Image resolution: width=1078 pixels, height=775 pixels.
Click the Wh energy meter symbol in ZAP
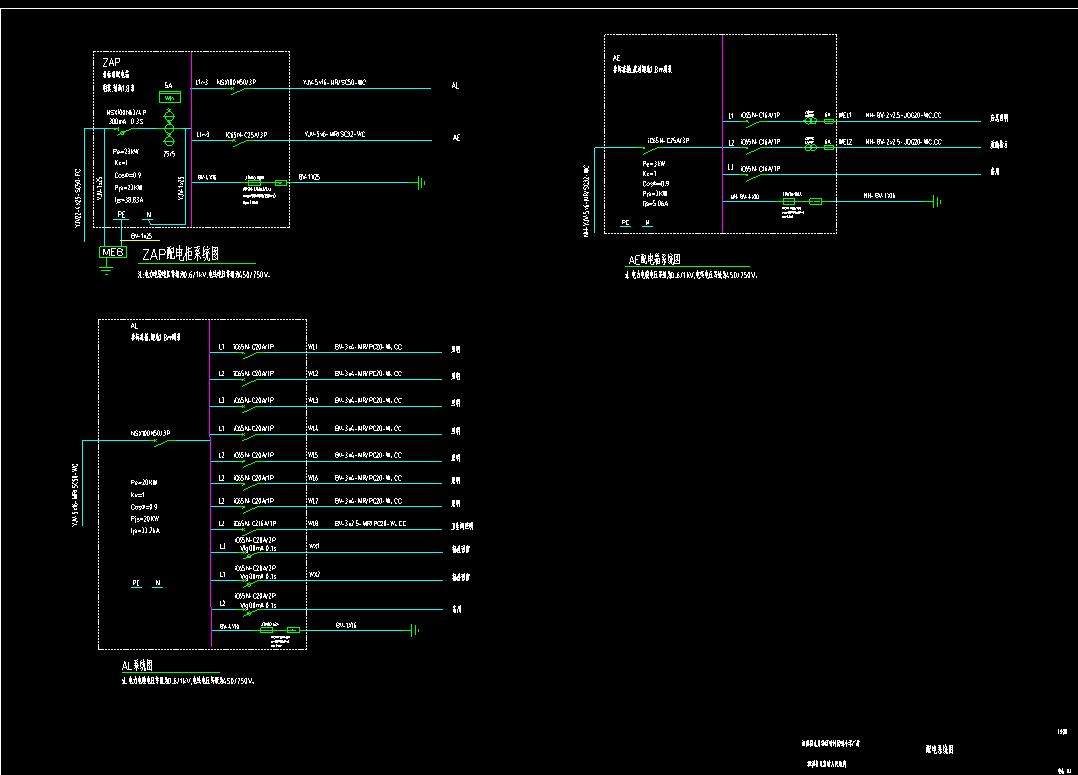(x=169, y=98)
